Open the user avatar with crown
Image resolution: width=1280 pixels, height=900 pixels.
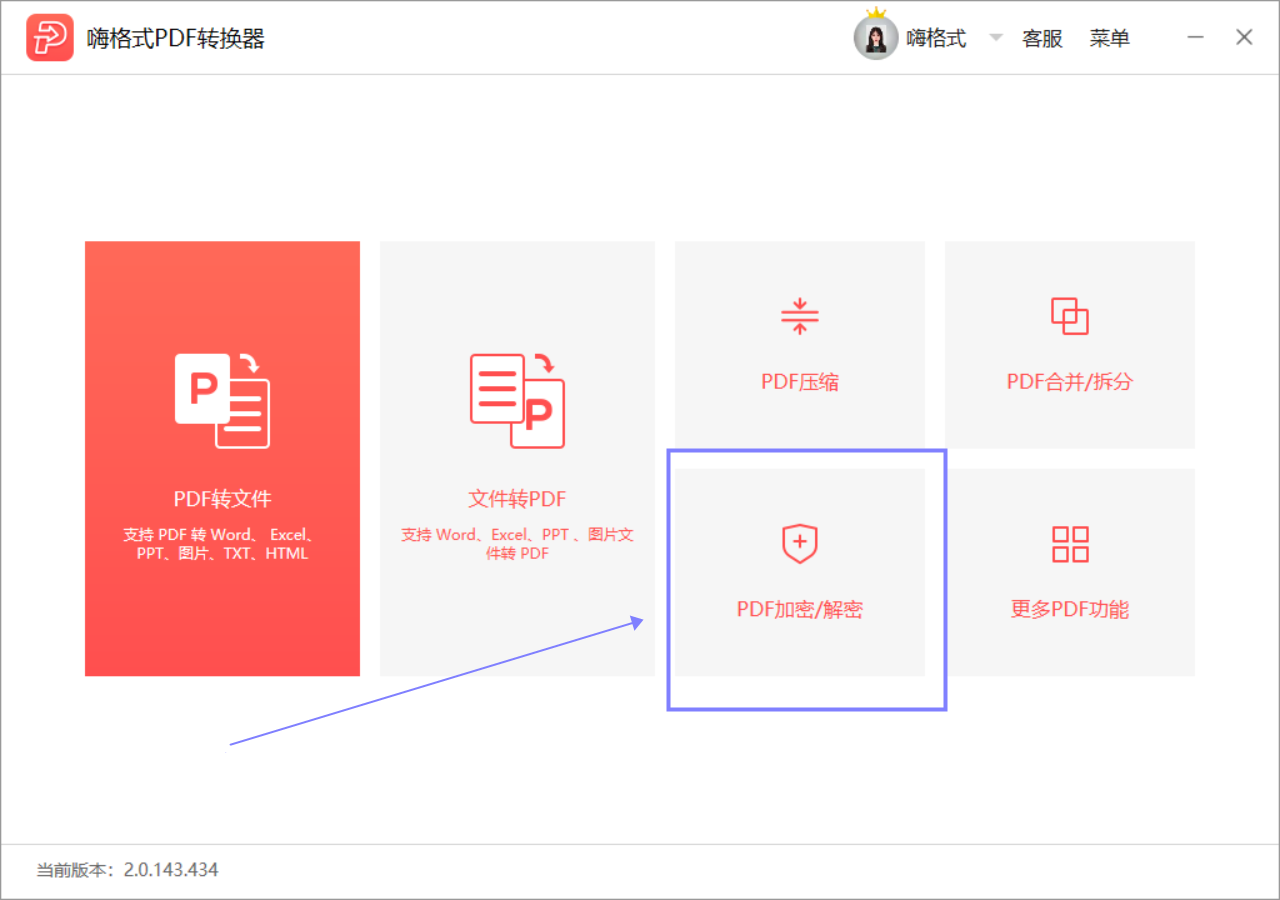click(x=876, y=38)
